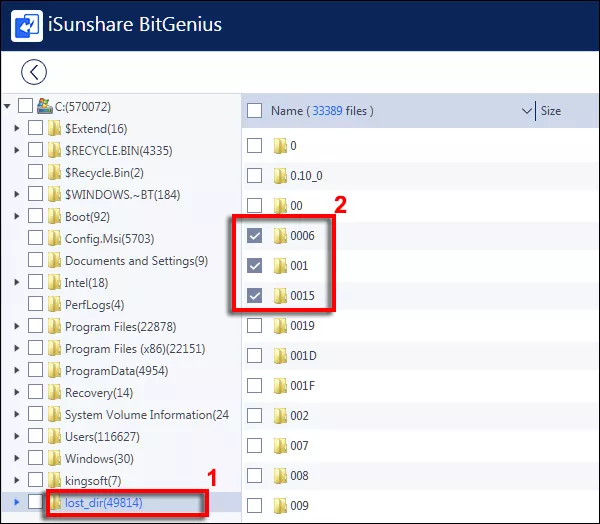This screenshot has width=600, height=524.
Task: Check the box for folder 0 in list
Action: click(x=254, y=145)
